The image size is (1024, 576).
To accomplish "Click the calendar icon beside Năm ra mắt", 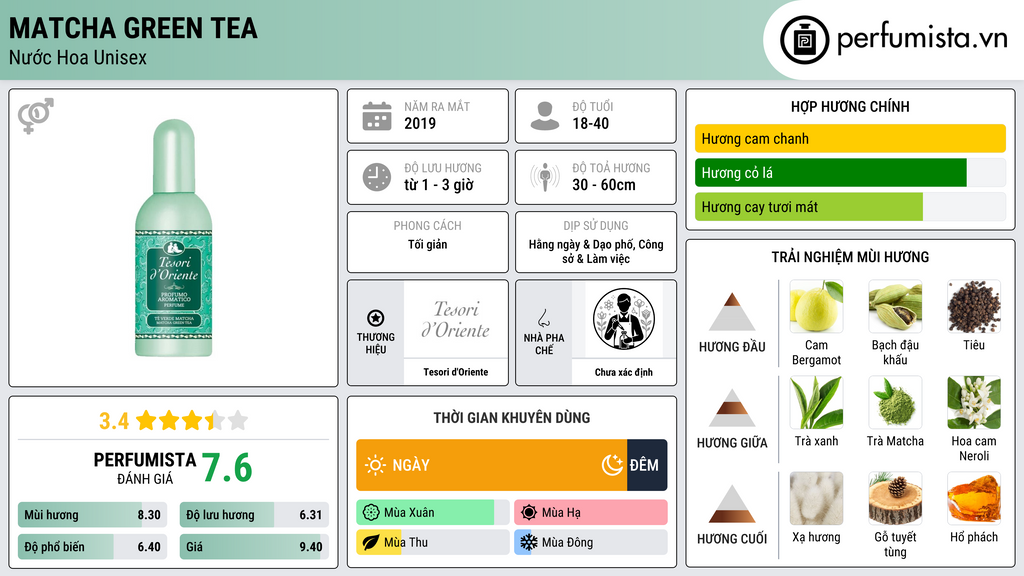I will coord(377,116).
